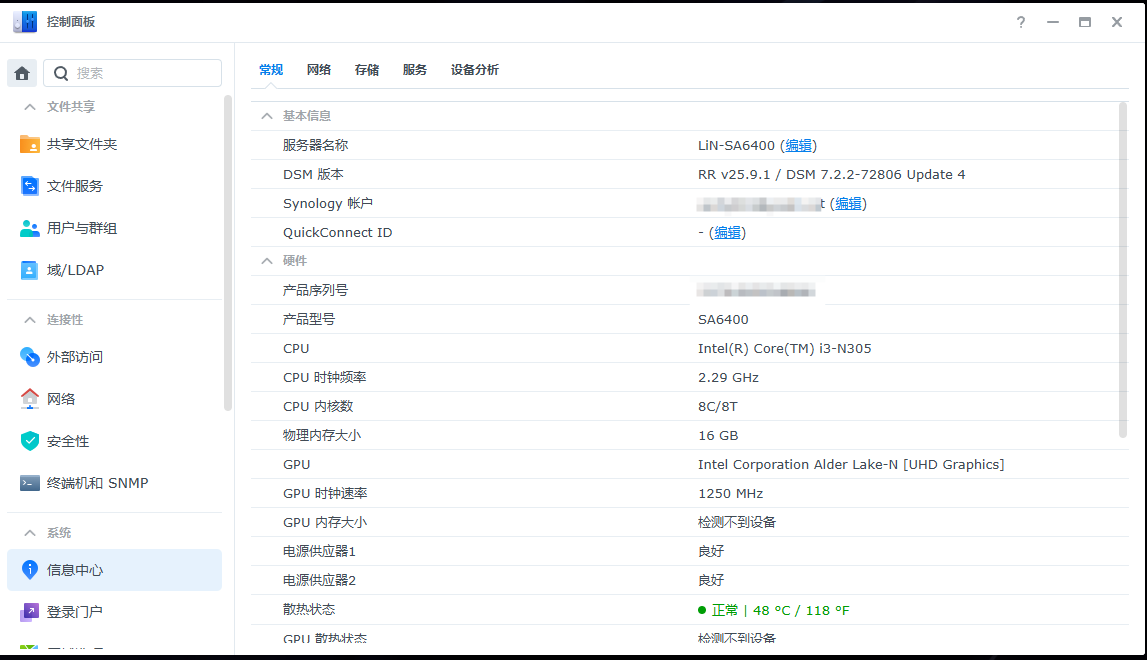Viewport: 1147px width, 660px height.
Task: Collapse the 基本信息 section
Action: (267, 116)
